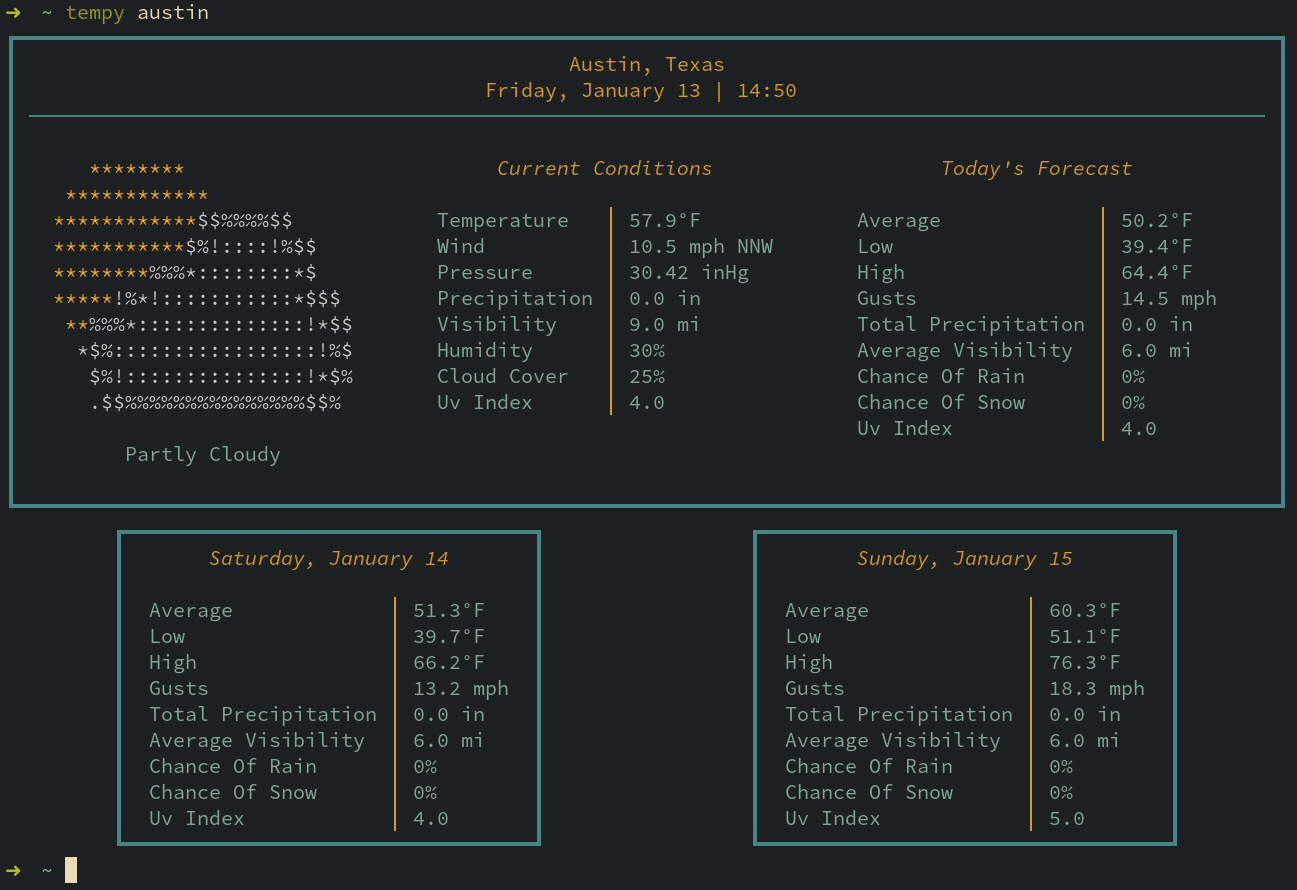Click the green arrow prompt at bottom

[14, 869]
